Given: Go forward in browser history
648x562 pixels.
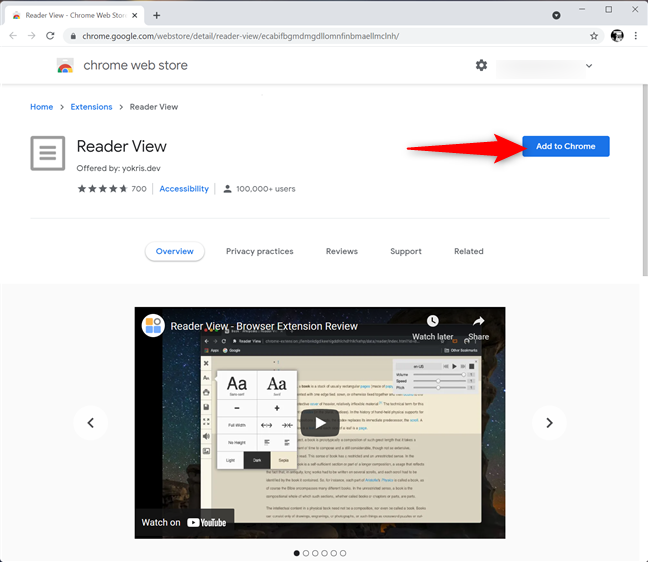Looking at the screenshot, I should (31, 36).
